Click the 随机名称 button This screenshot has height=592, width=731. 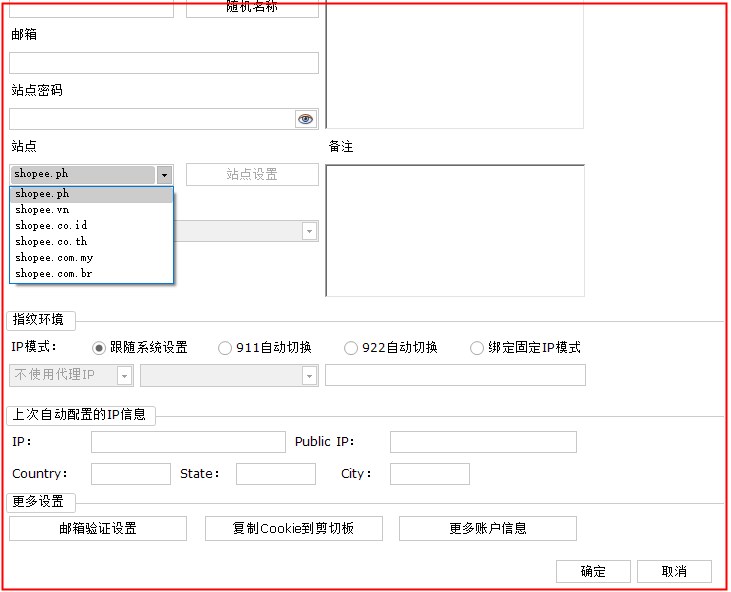252,8
